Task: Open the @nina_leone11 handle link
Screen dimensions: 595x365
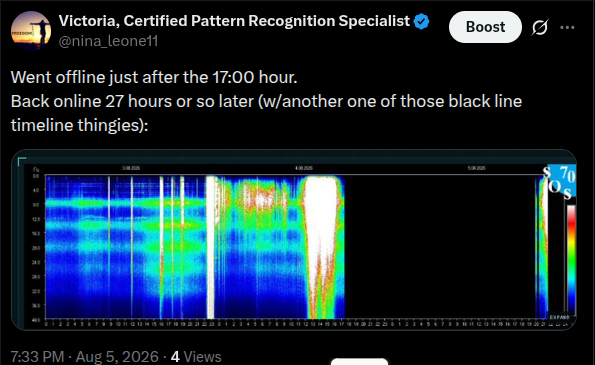Action: pos(108,41)
